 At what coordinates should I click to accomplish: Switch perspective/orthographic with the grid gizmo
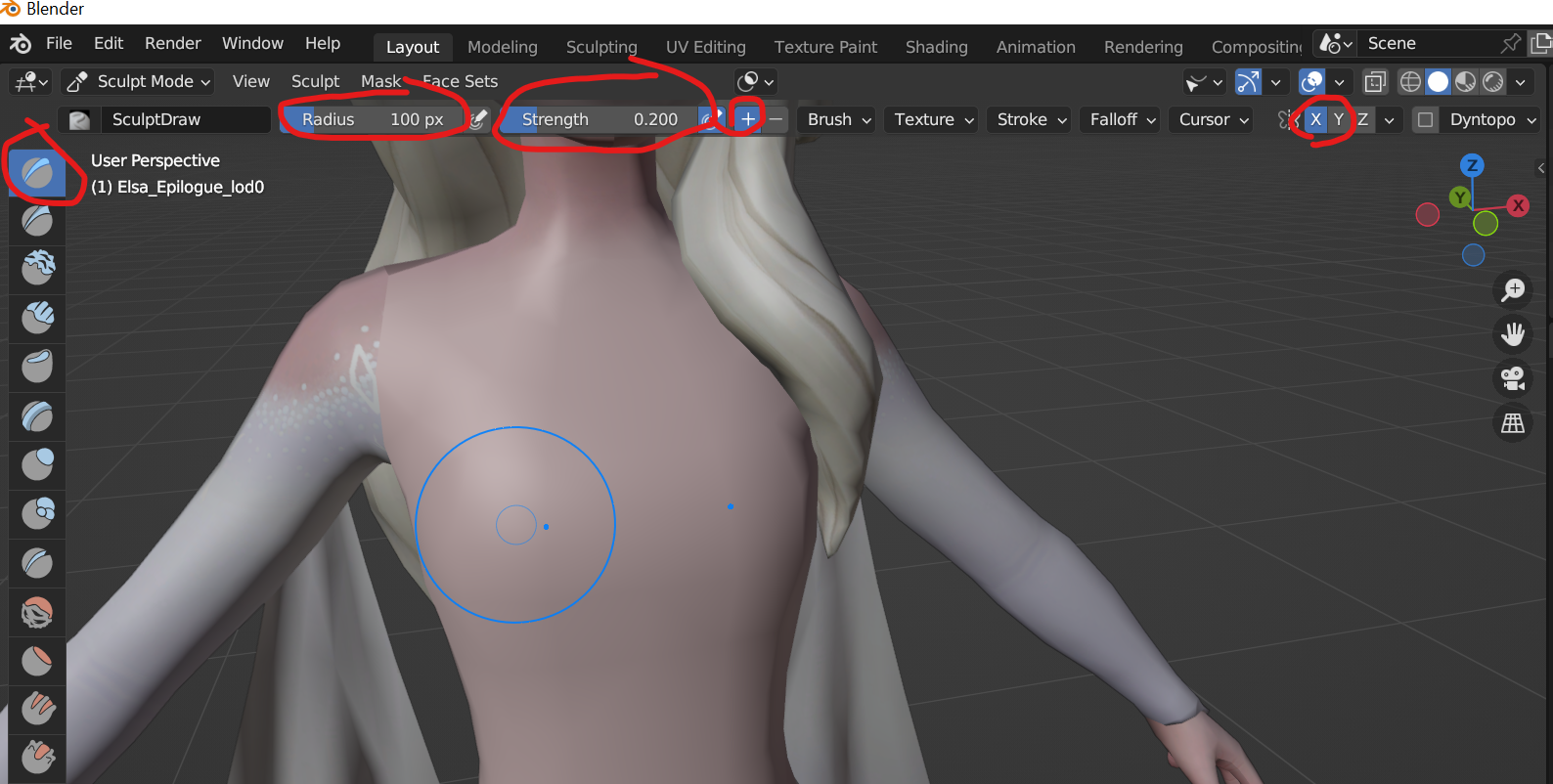(1513, 423)
